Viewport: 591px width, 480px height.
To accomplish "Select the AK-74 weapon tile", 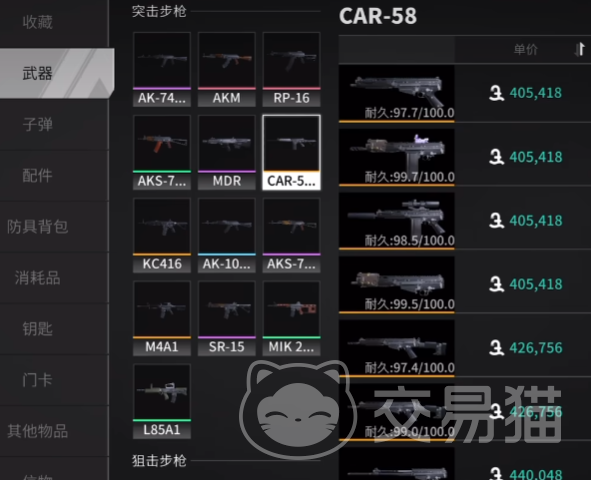I will 162,69.
